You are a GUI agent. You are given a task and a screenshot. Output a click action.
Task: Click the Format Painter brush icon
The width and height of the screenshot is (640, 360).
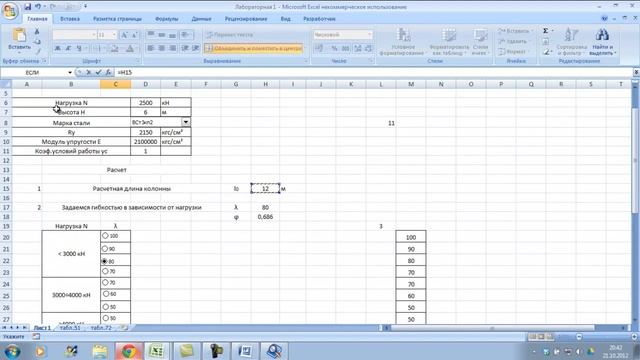pos(38,51)
